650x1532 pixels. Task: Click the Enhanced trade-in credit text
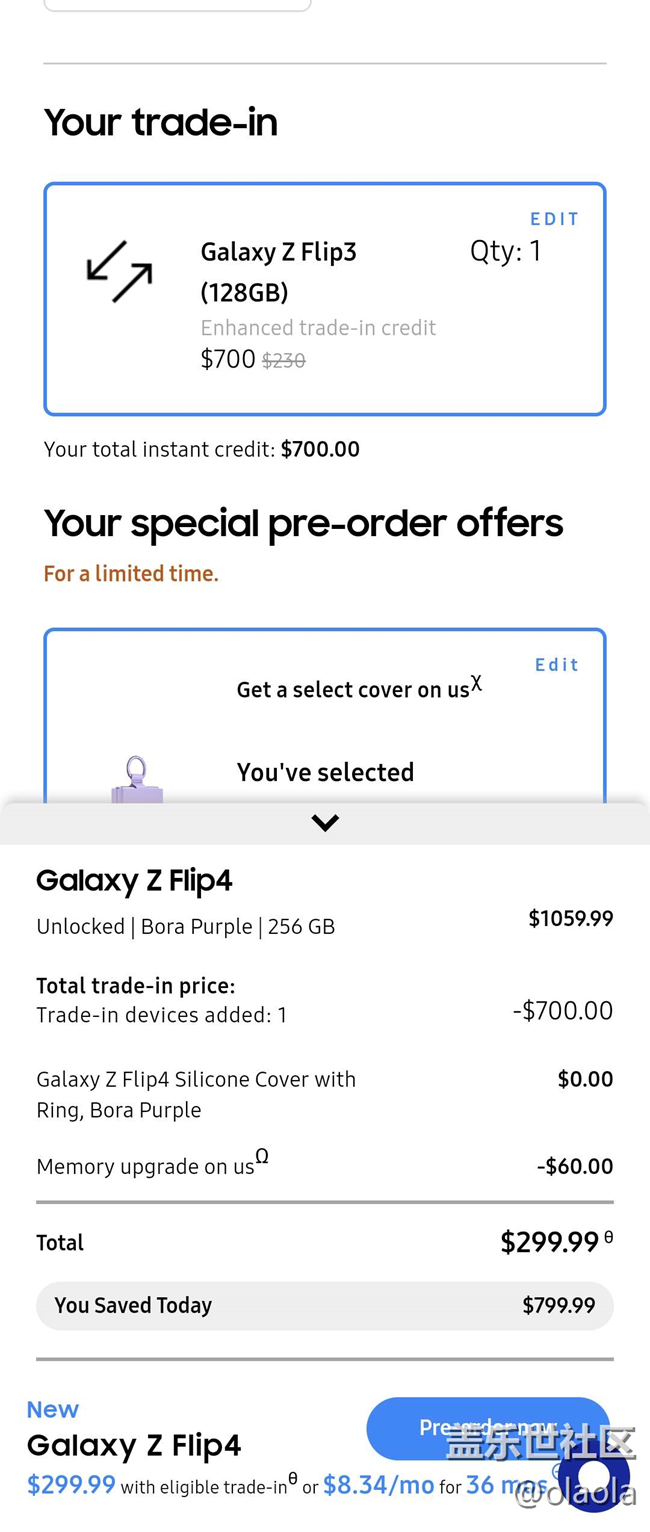(x=318, y=328)
